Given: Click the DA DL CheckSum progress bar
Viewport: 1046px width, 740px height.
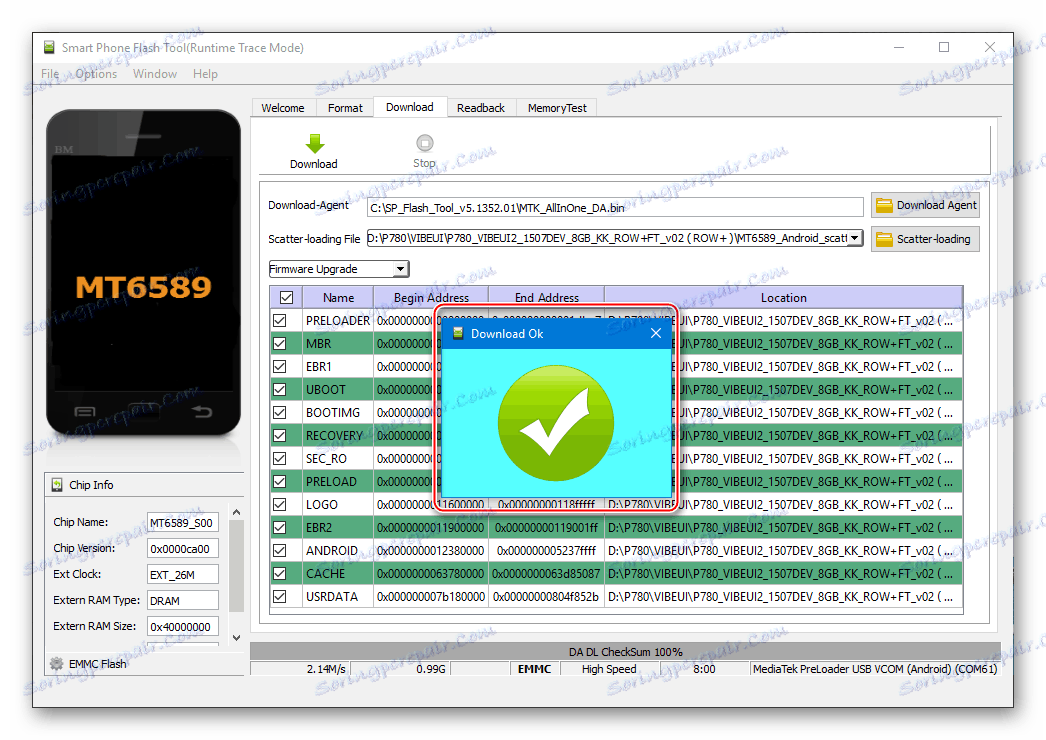Looking at the screenshot, I should click(625, 652).
